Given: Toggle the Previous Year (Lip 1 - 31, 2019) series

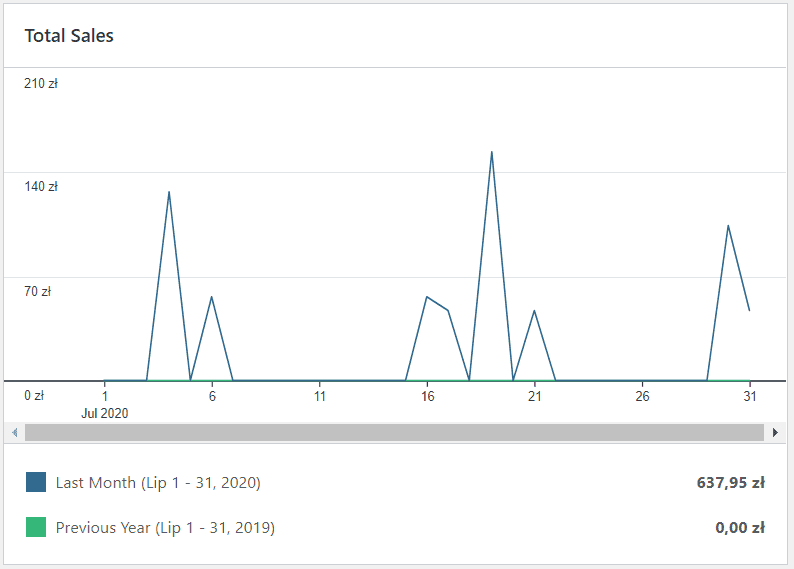Looking at the screenshot, I should click(165, 528).
